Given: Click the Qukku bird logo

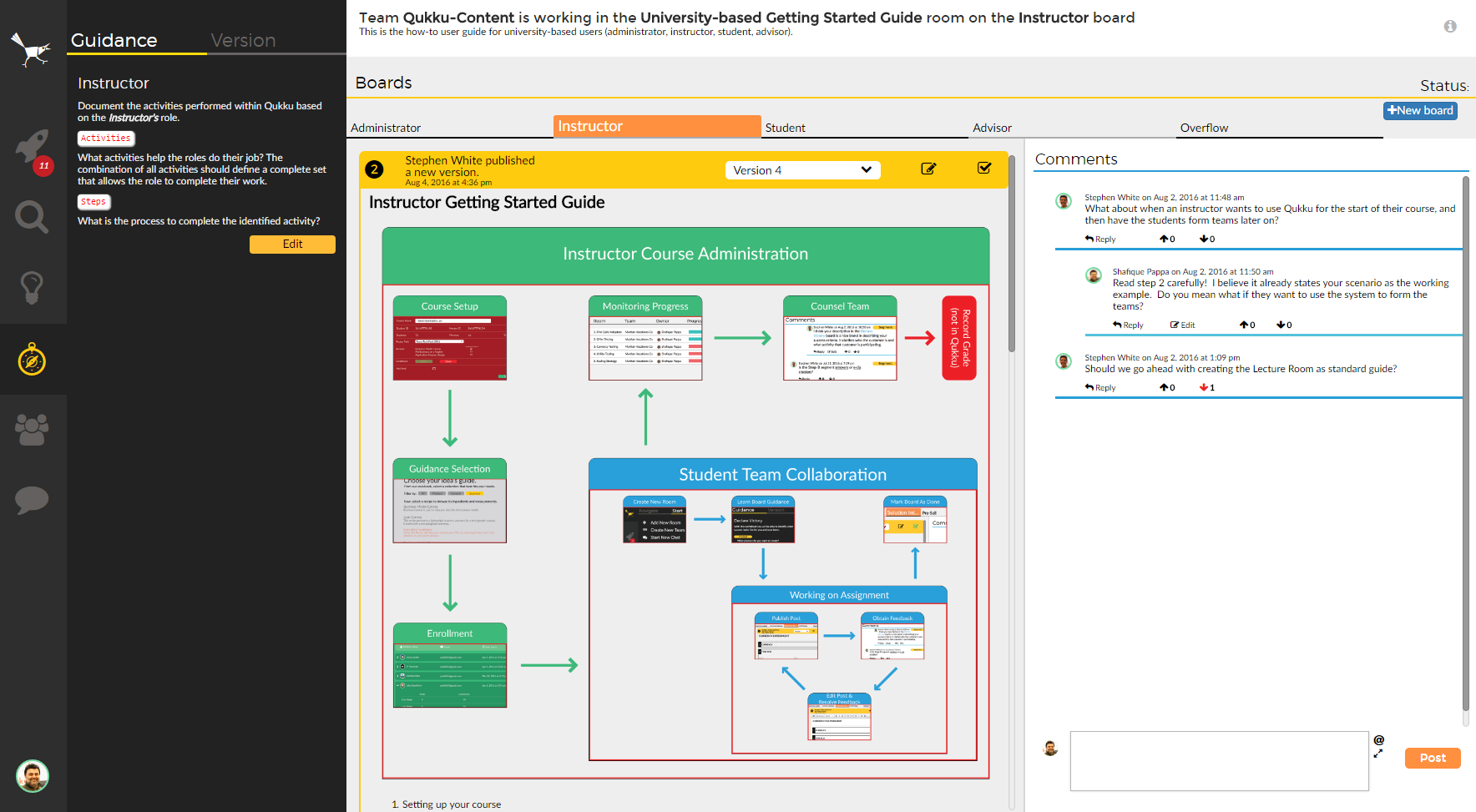Looking at the screenshot, I should 31,49.
